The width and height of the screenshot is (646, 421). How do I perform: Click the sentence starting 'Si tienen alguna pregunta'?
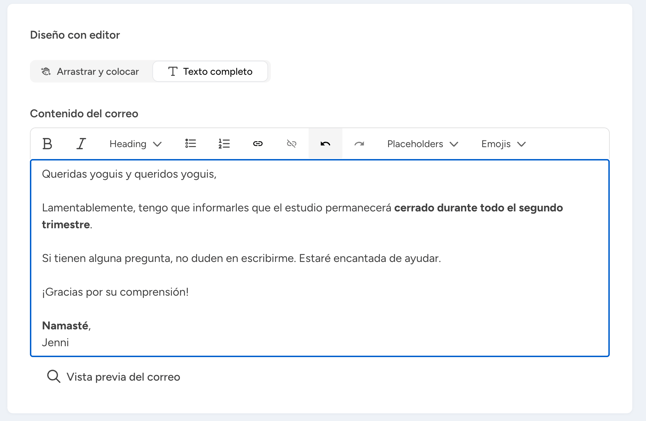pos(240,258)
